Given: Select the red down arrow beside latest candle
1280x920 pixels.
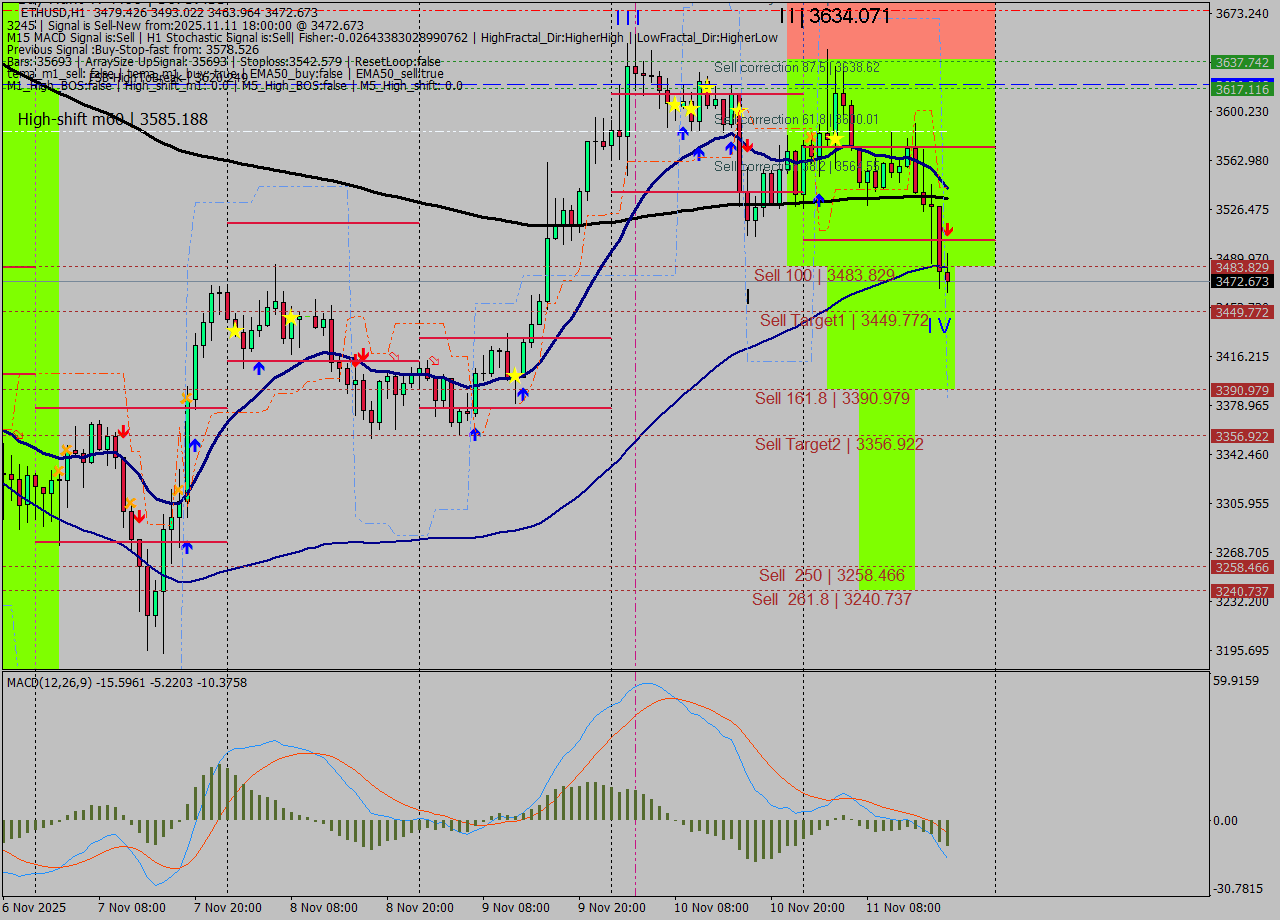Looking at the screenshot, I should pos(946,230).
